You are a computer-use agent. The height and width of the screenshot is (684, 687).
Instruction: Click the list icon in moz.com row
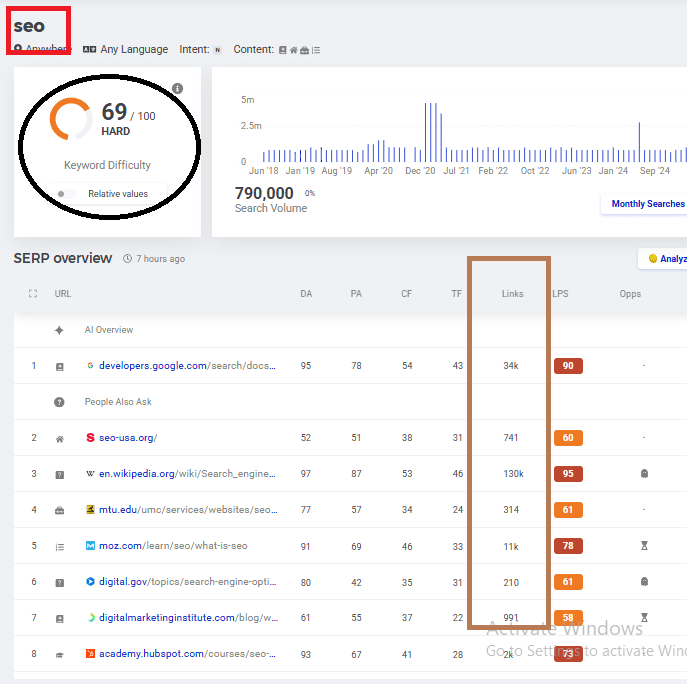tap(59, 546)
